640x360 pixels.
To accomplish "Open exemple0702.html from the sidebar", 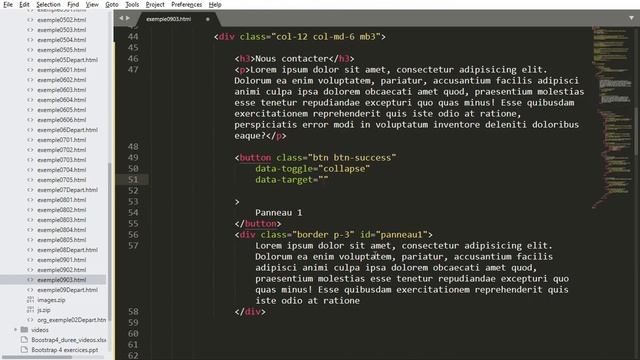I will tap(62, 150).
